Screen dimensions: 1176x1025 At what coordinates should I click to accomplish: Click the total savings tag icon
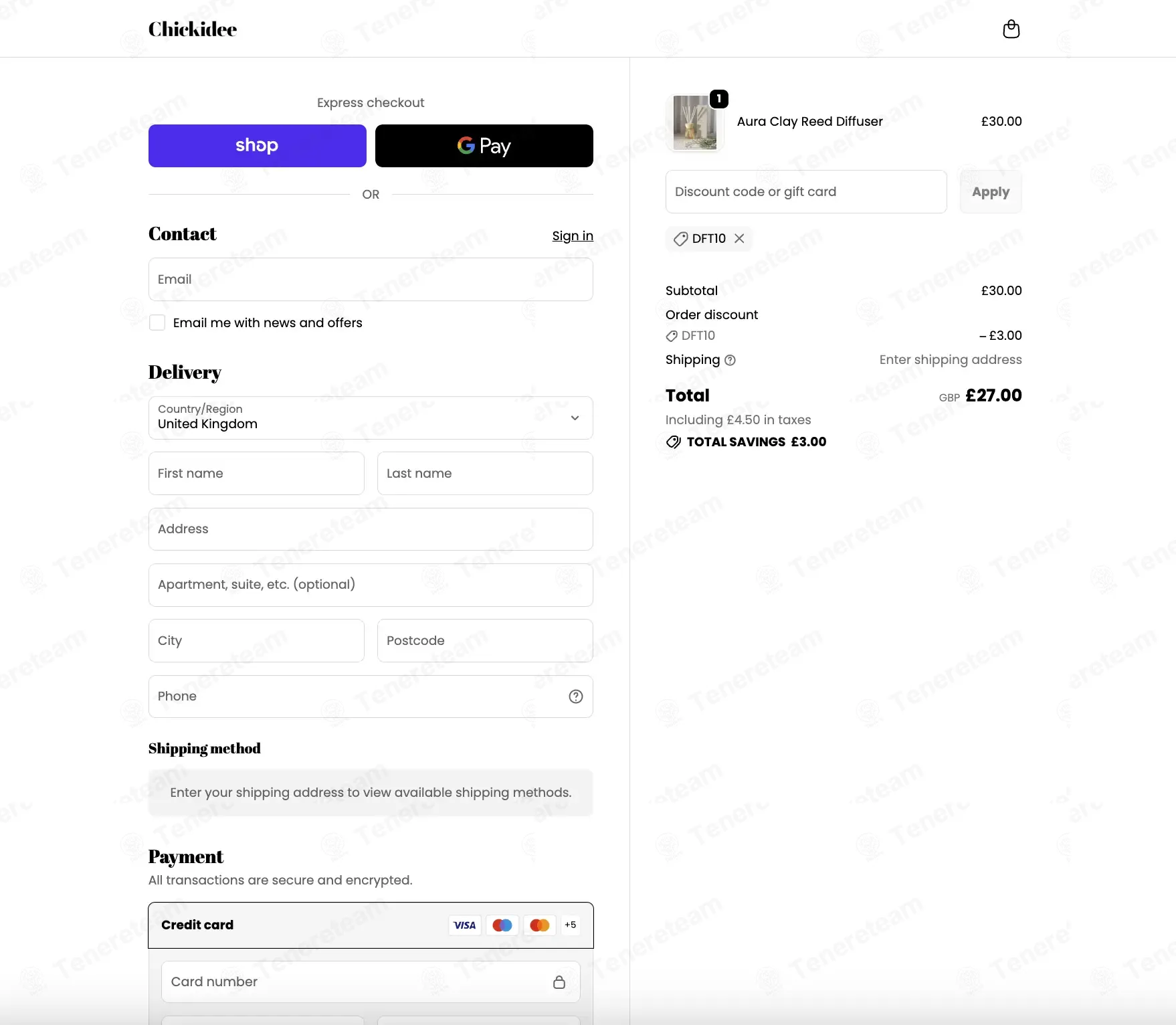(x=673, y=442)
